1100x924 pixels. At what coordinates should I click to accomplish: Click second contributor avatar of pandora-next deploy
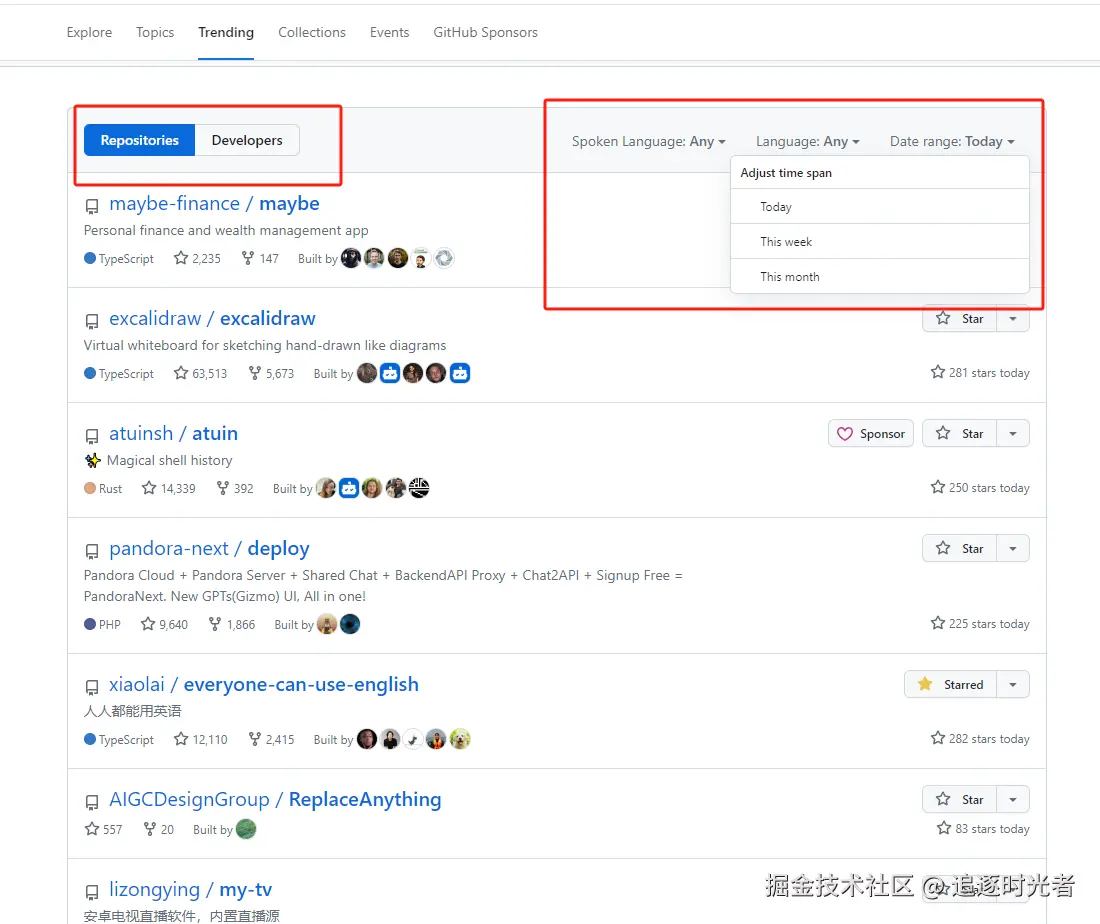click(350, 624)
